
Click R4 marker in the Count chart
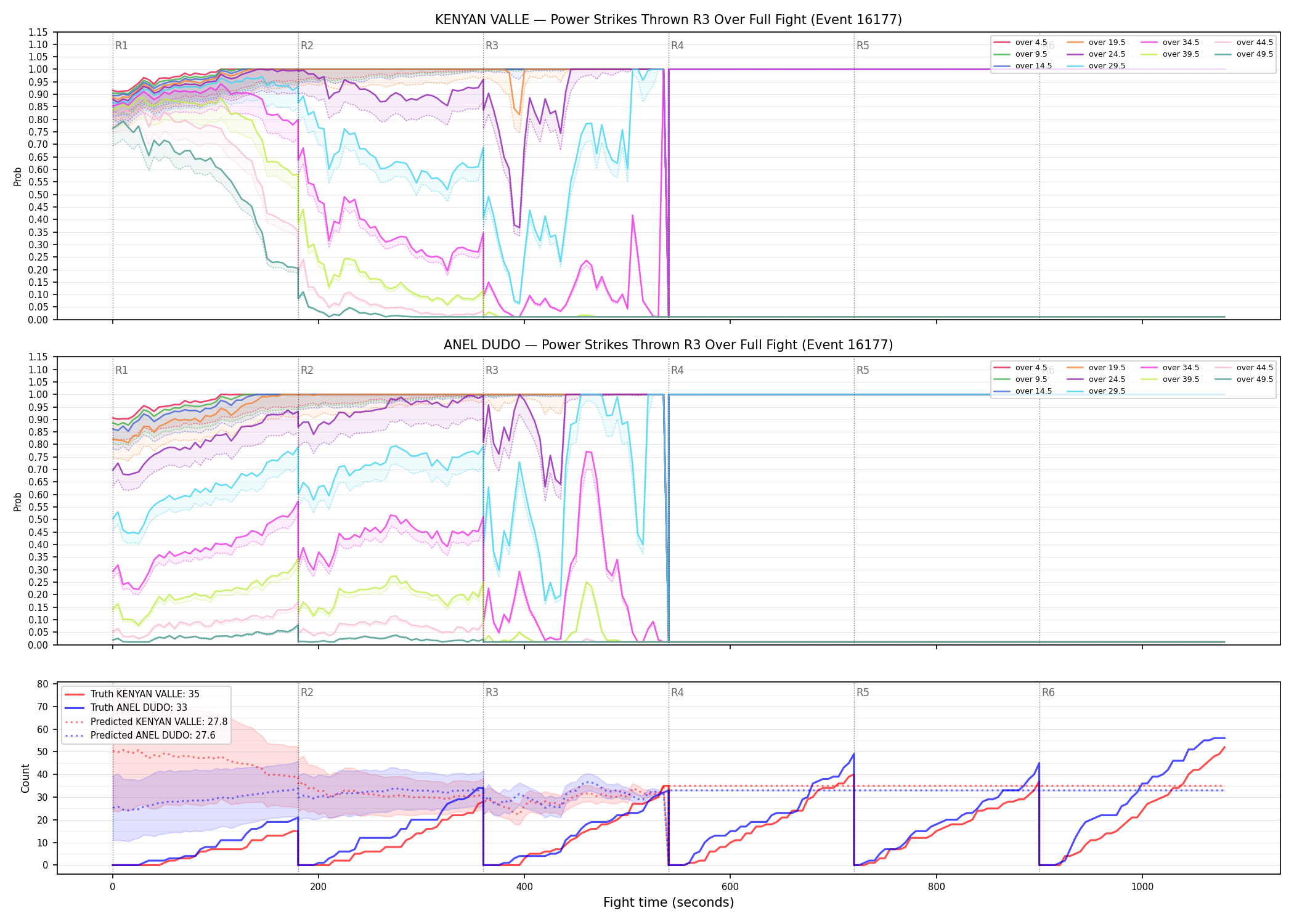click(677, 692)
